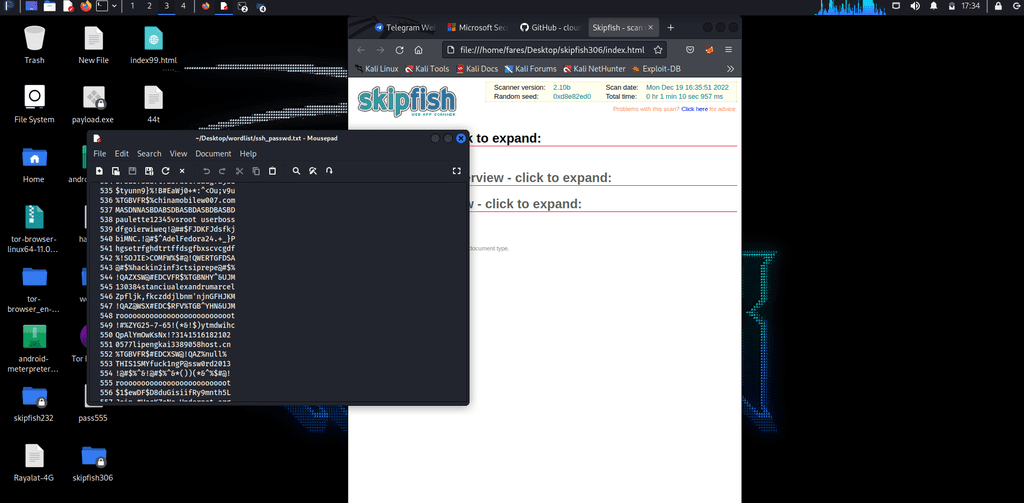Open the Kali NetHunter bookmark

click(594, 69)
